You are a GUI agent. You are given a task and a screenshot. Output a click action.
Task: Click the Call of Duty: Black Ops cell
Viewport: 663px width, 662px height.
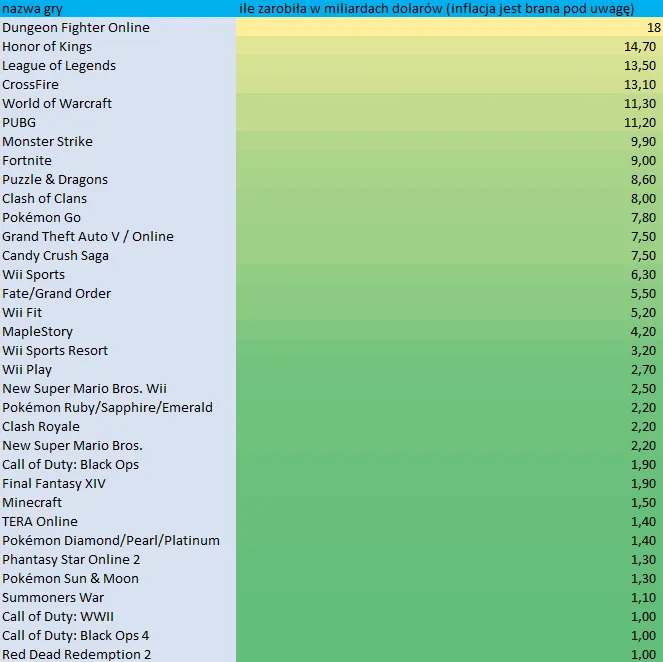tap(118, 465)
